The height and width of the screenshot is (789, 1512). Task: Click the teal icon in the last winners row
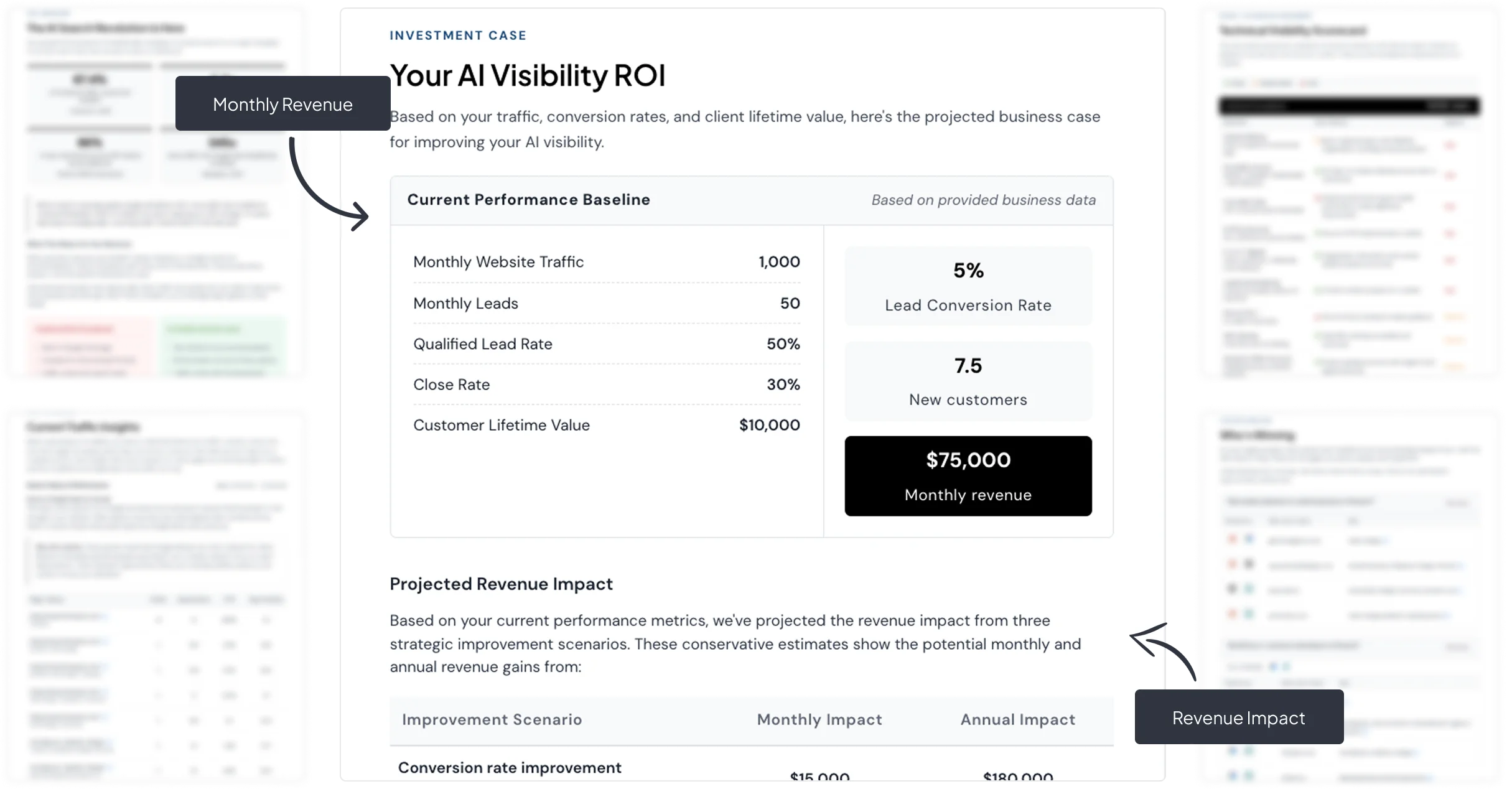coord(1249,614)
